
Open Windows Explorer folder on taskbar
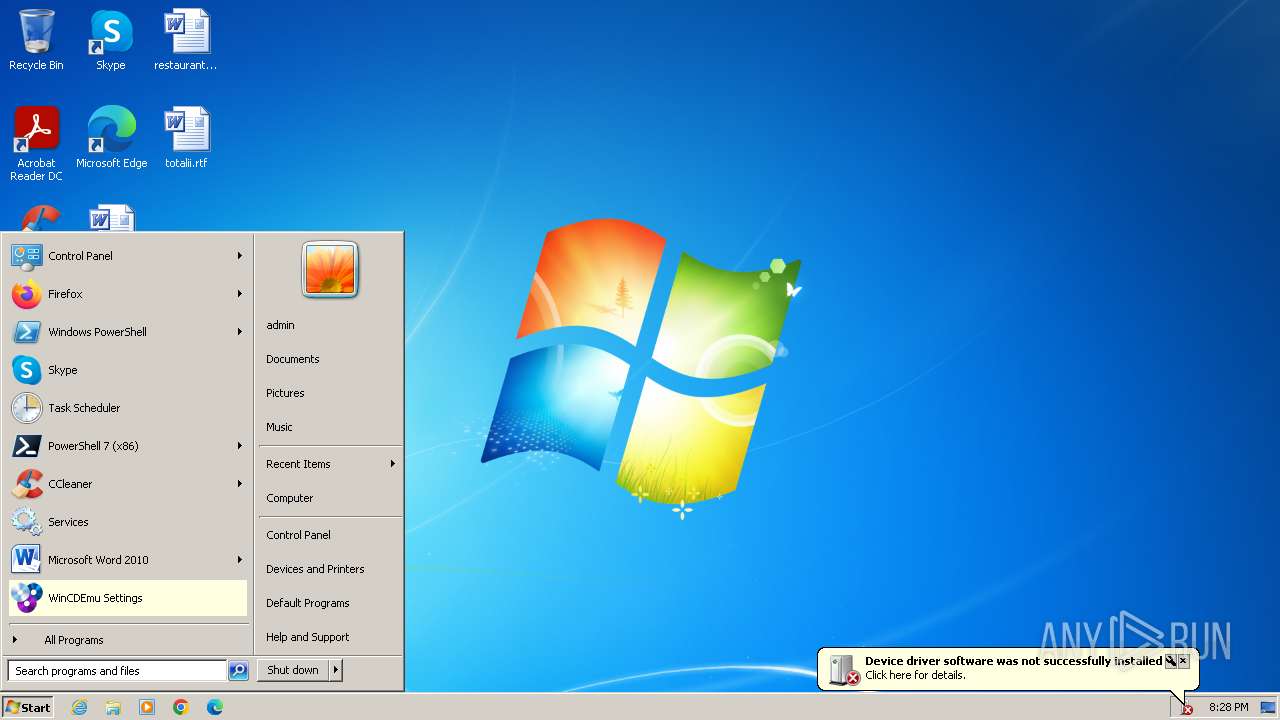pos(113,707)
